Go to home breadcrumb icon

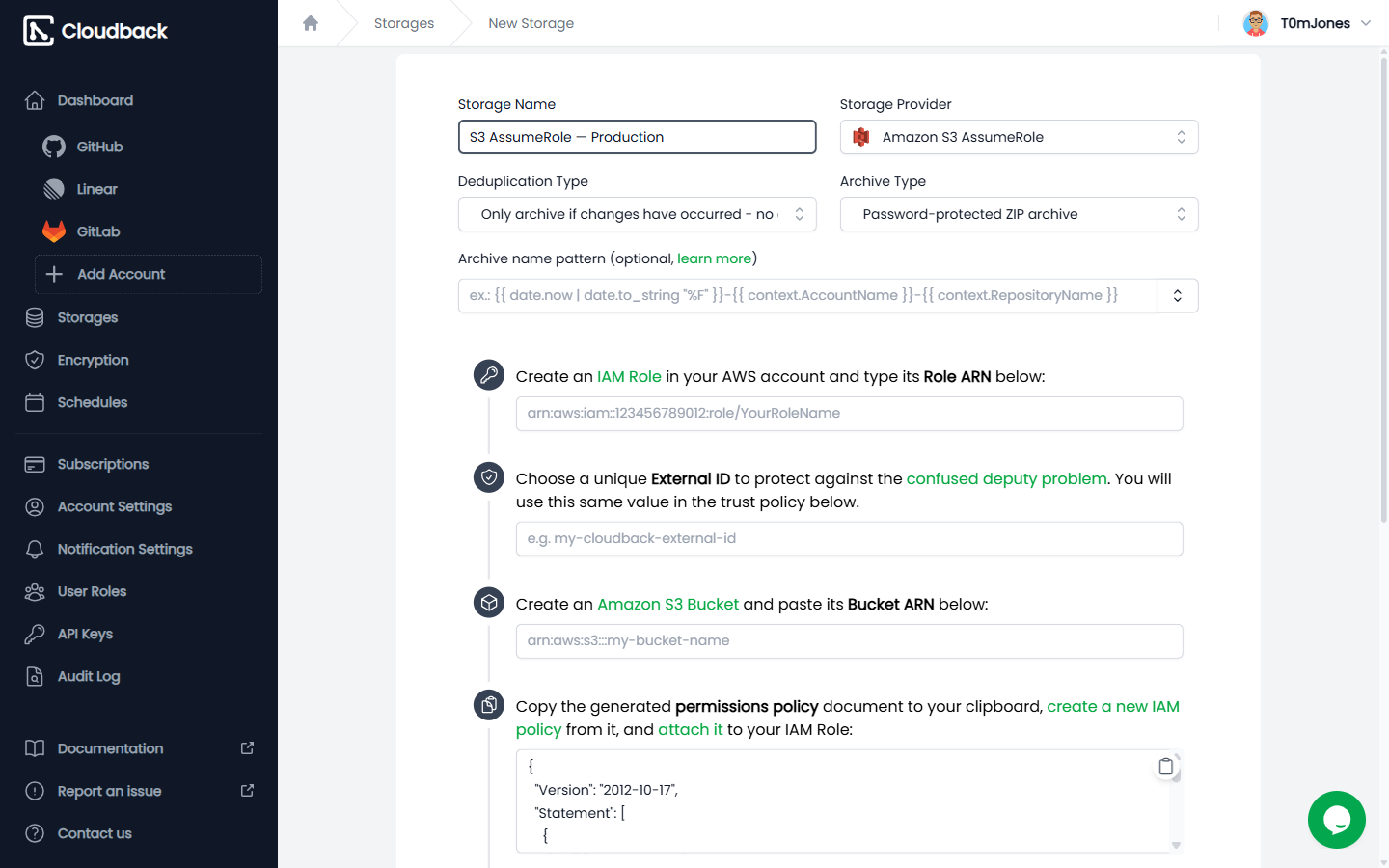[x=311, y=23]
